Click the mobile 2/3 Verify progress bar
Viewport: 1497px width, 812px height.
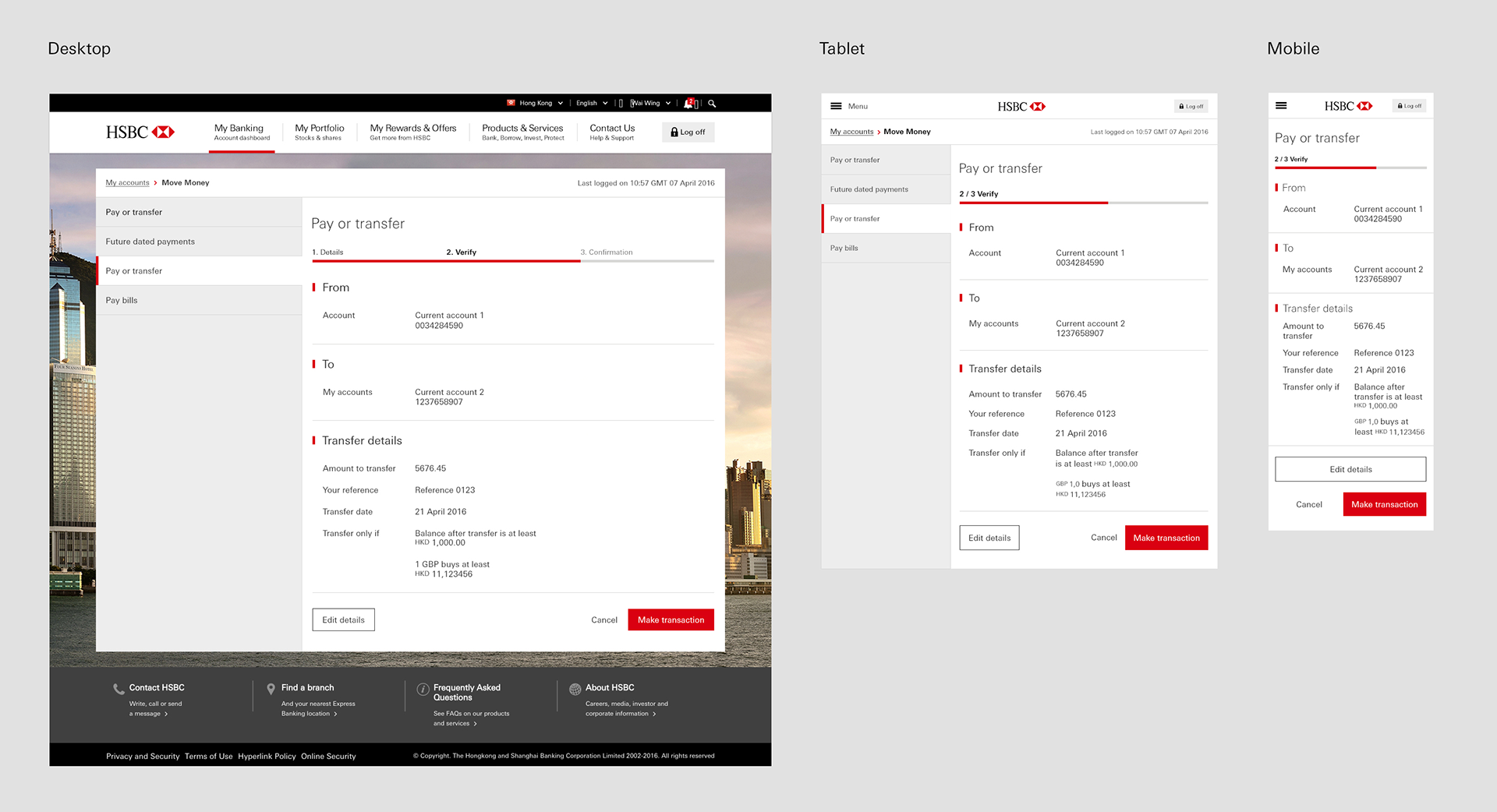[1350, 168]
